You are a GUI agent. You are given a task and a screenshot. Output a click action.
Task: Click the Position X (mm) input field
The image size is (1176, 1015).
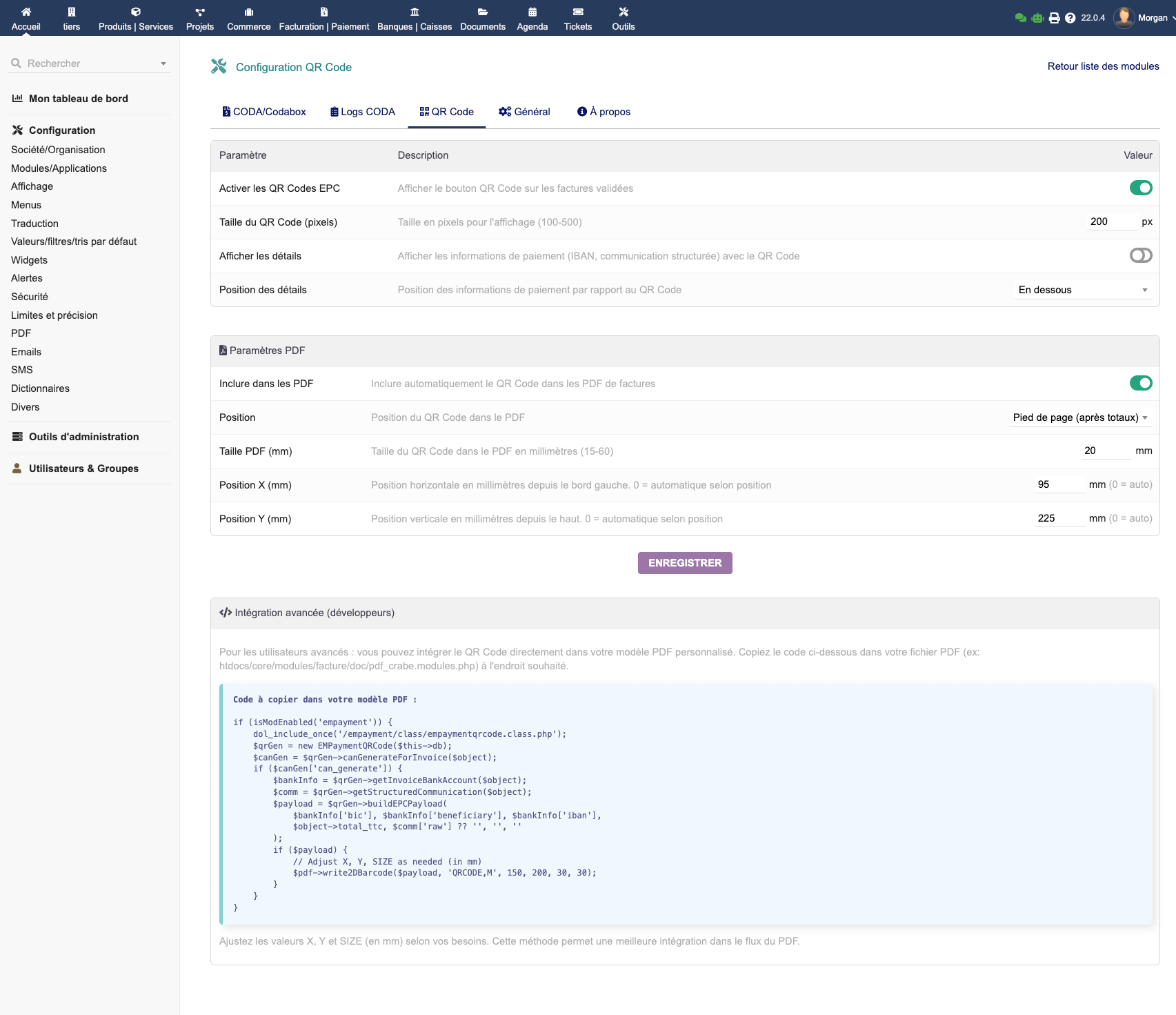(1060, 484)
